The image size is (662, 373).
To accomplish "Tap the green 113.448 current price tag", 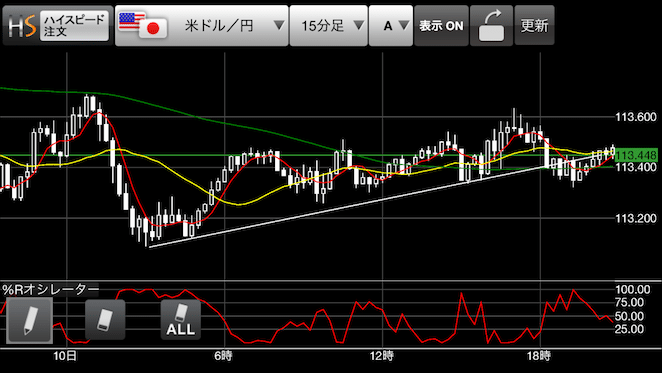I will 636,155.
